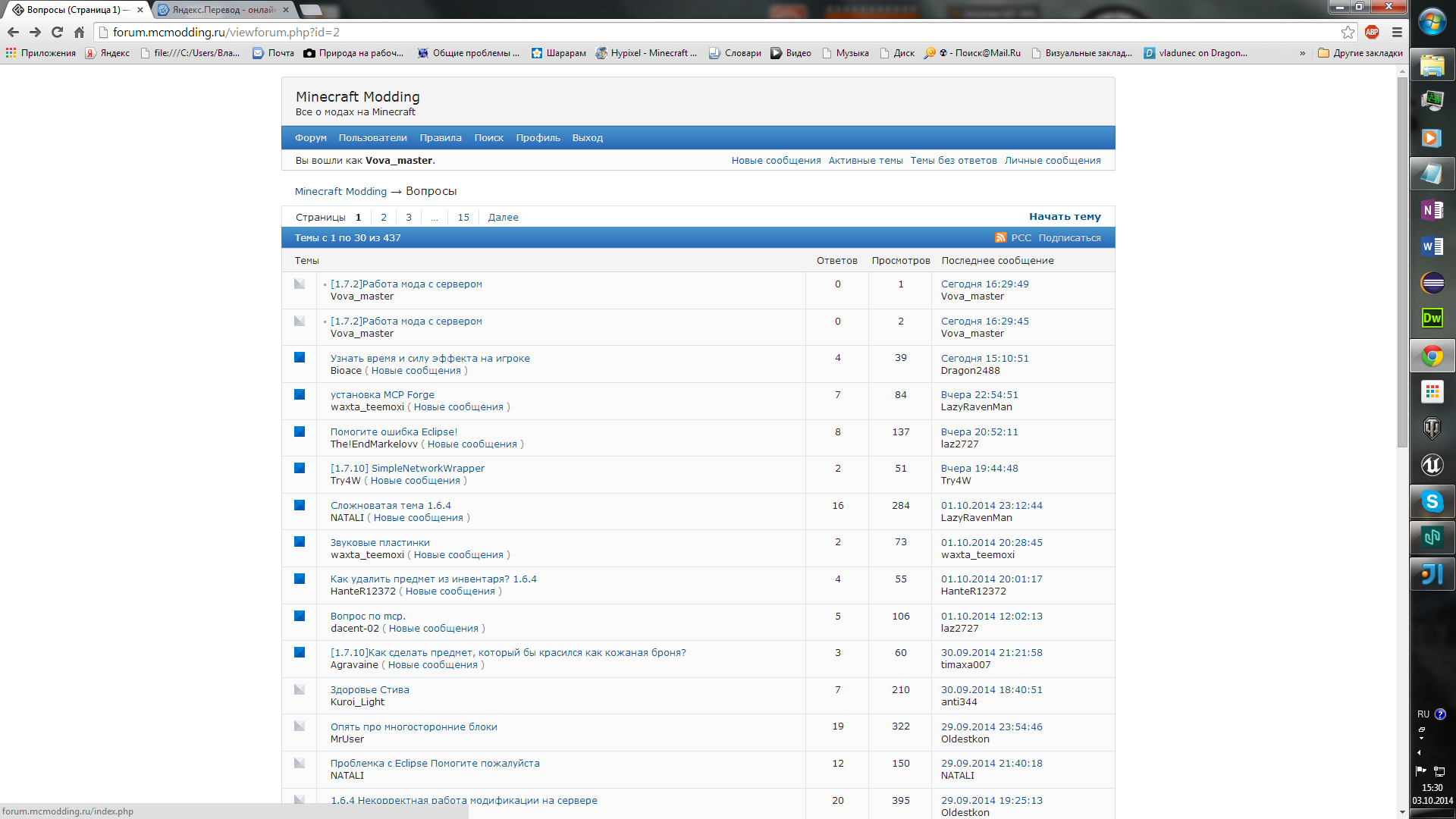1456x819 pixels.
Task: Open the AdBlock Plus extension icon
Action: 1372,32
